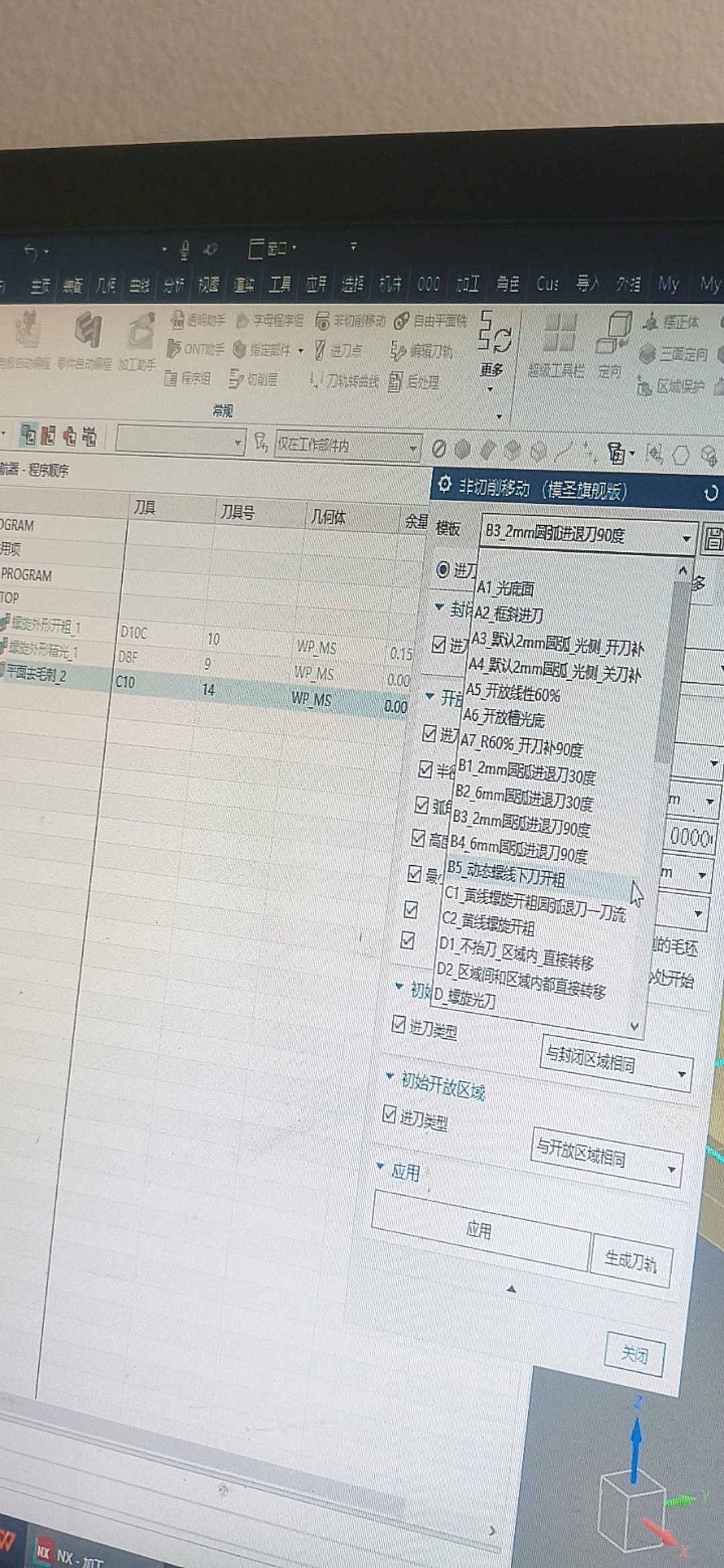Switch to the 工具 ribbon tab
The height and width of the screenshot is (1568, 724).
[x=280, y=285]
